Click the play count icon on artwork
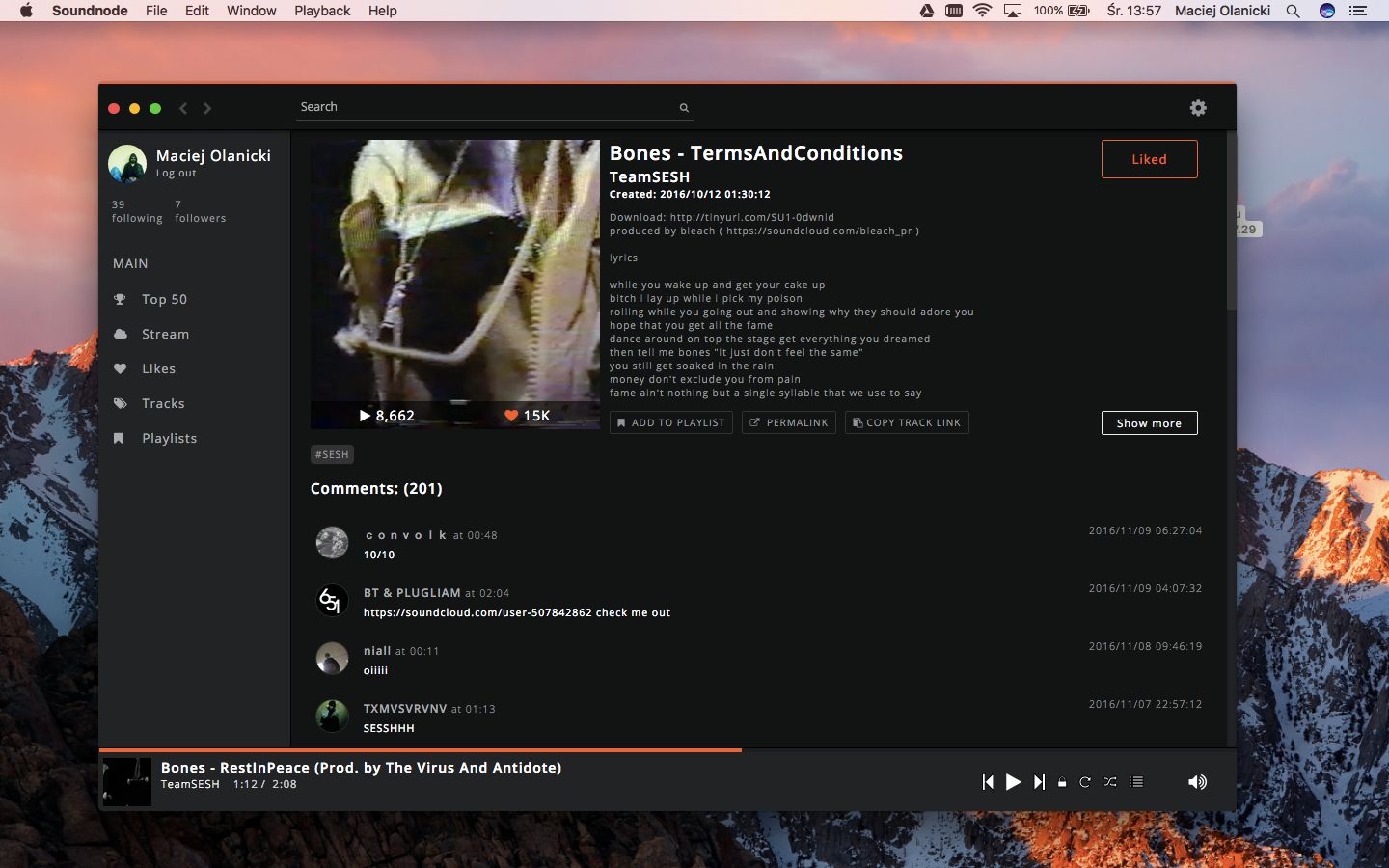 click(x=365, y=416)
